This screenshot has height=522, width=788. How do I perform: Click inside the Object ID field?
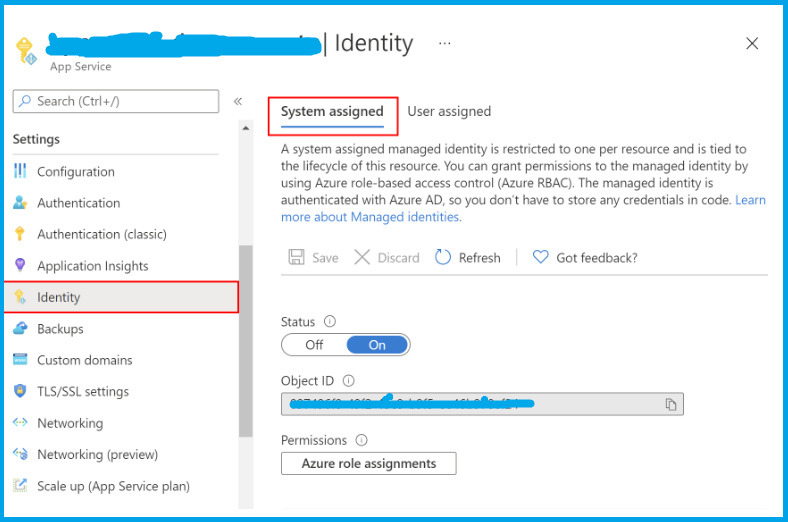point(482,404)
